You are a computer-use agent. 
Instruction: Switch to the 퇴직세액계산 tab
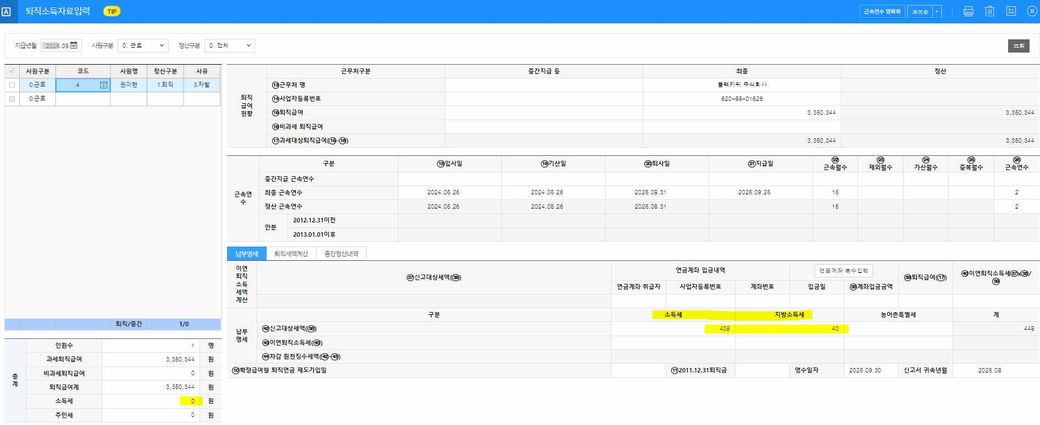tap(291, 254)
